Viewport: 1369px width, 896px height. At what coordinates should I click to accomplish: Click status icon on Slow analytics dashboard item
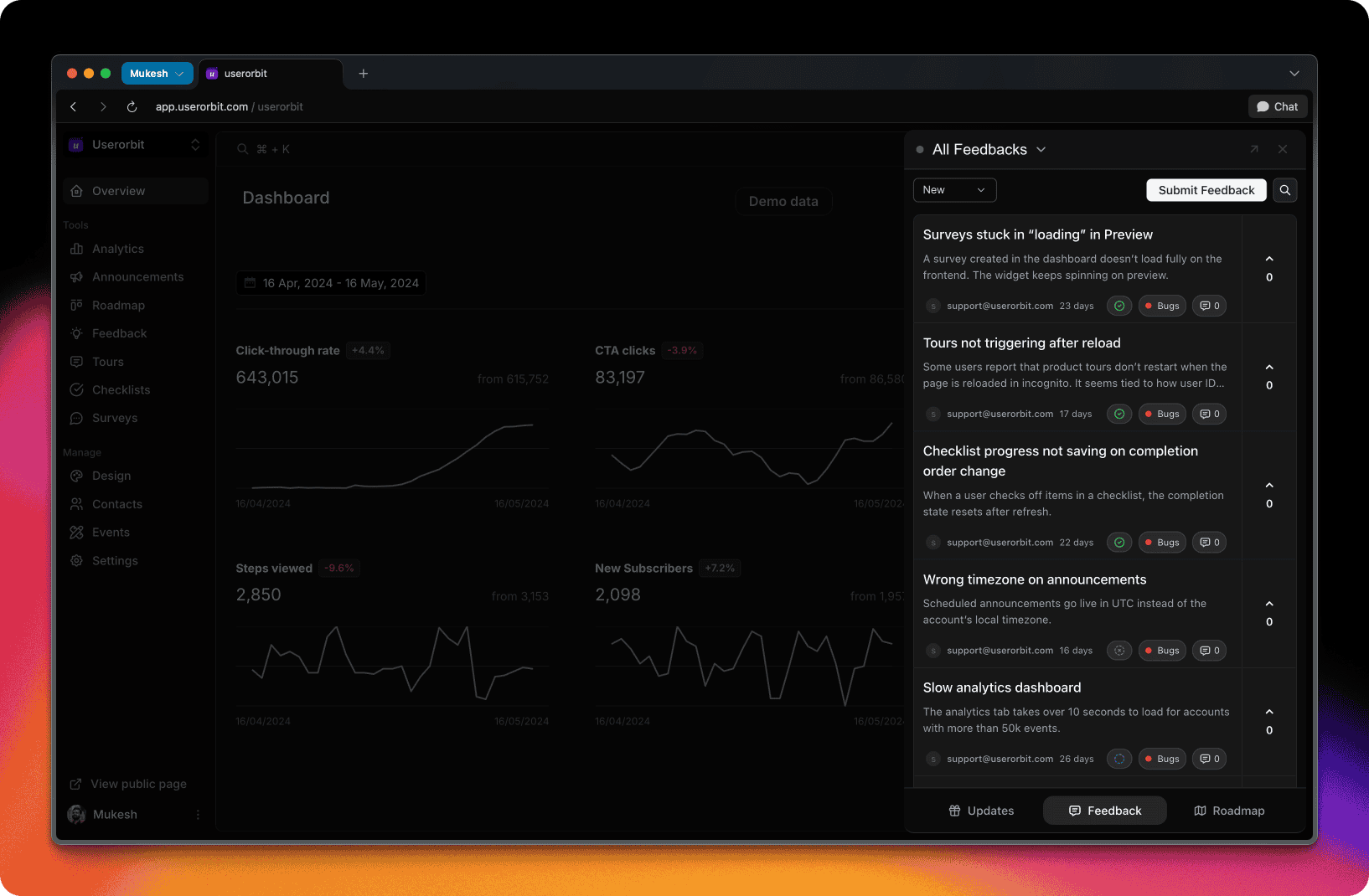(1119, 759)
